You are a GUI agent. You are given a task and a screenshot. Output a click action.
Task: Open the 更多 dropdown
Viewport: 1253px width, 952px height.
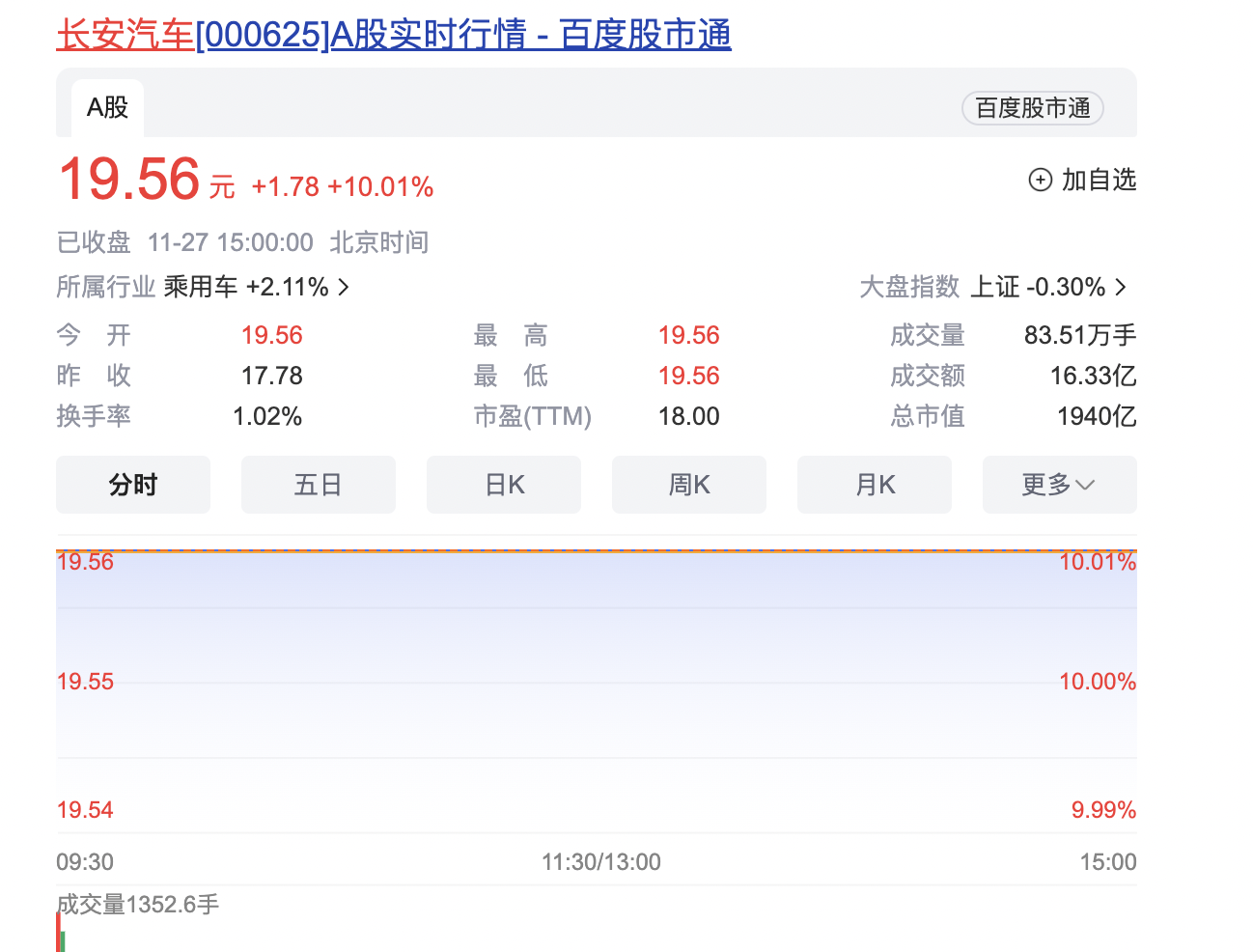coord(1060,485)
